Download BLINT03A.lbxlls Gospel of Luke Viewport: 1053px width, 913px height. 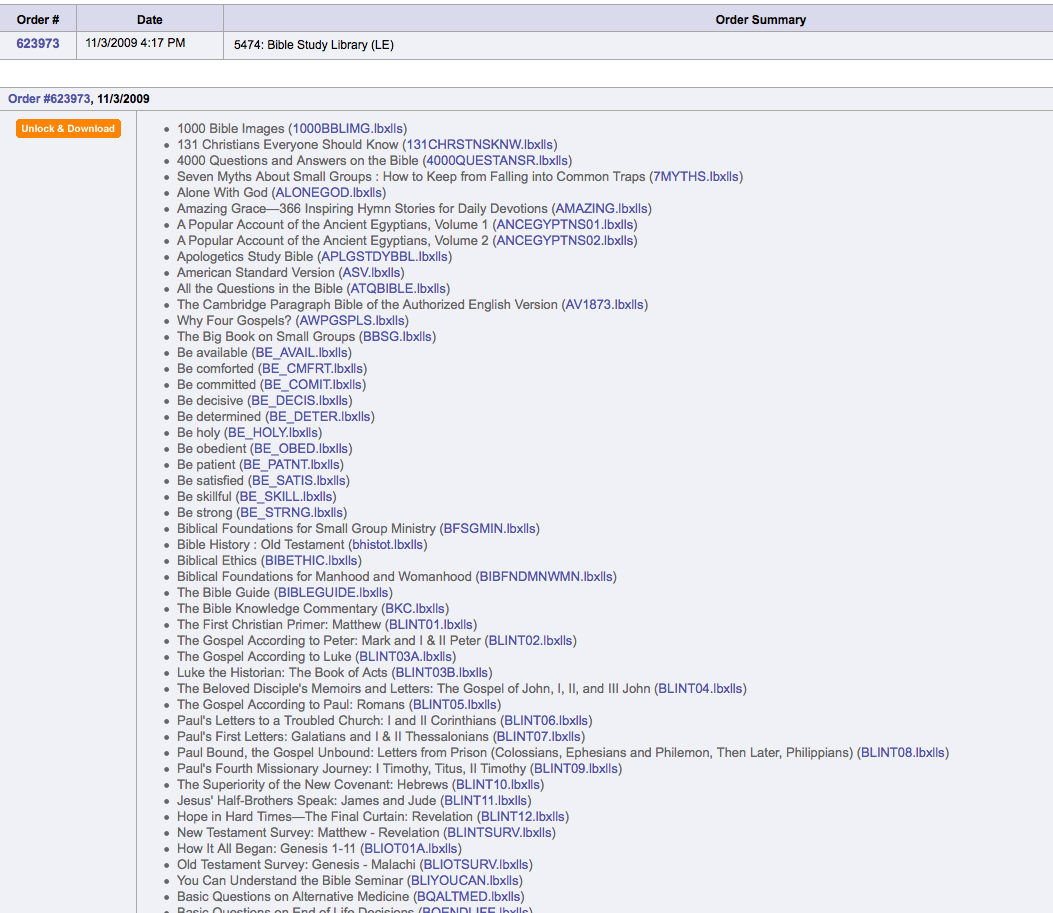406,657
